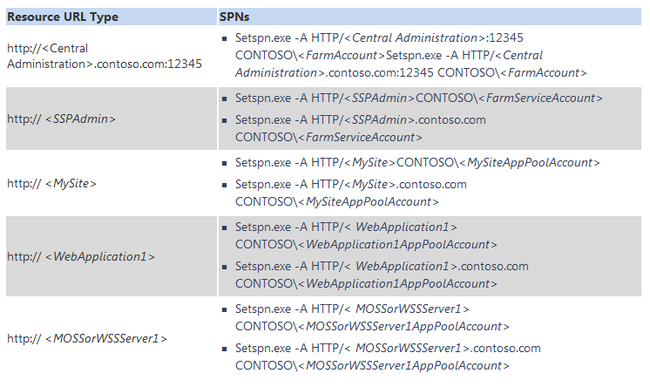Click bullet before MySite.contoso.com command
Screen dimensions: 650x387
pyautogui.click(x=224, y=185)
